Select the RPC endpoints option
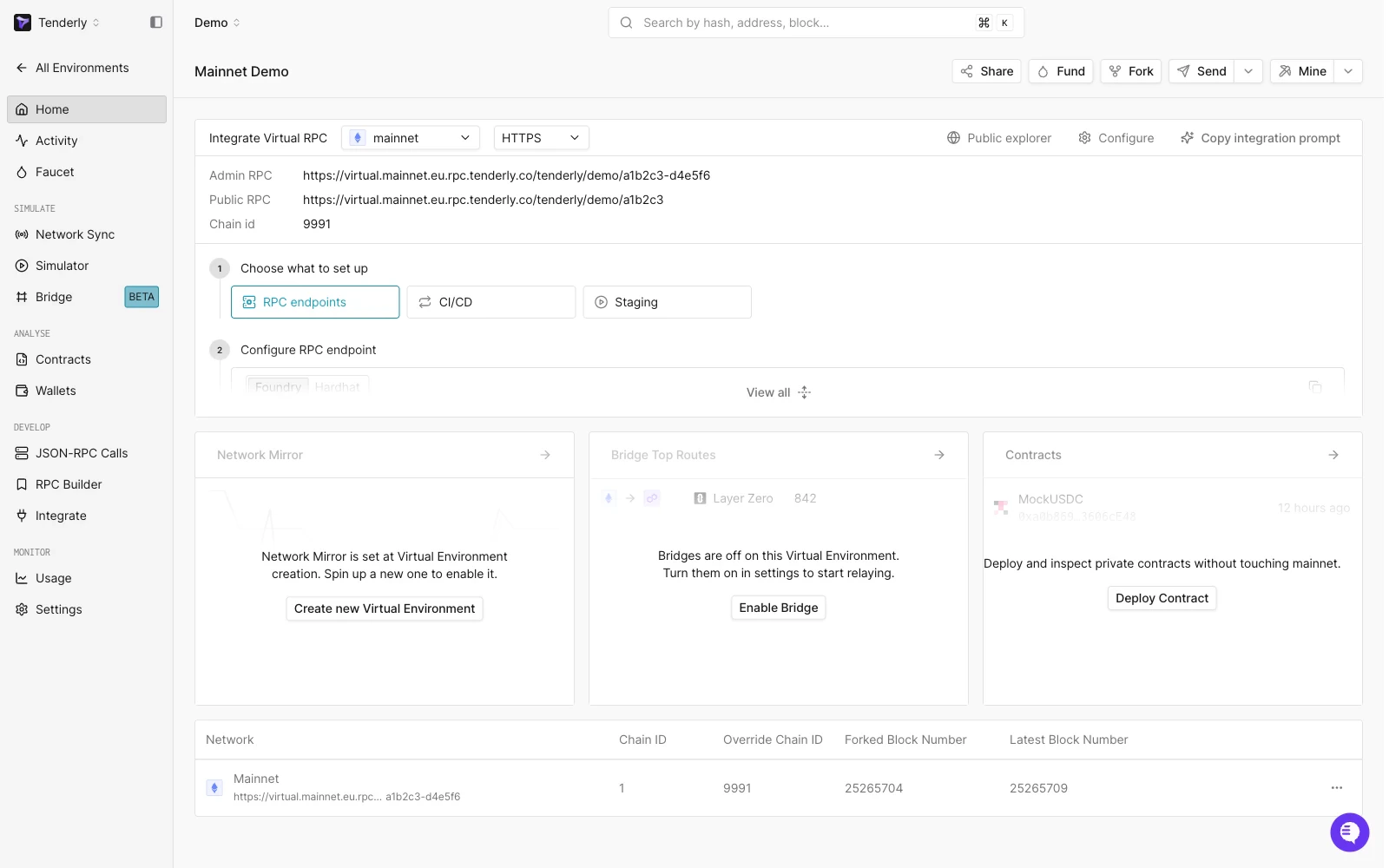Viewport: 1389px width, 868px height. click(x=315, y=302)
